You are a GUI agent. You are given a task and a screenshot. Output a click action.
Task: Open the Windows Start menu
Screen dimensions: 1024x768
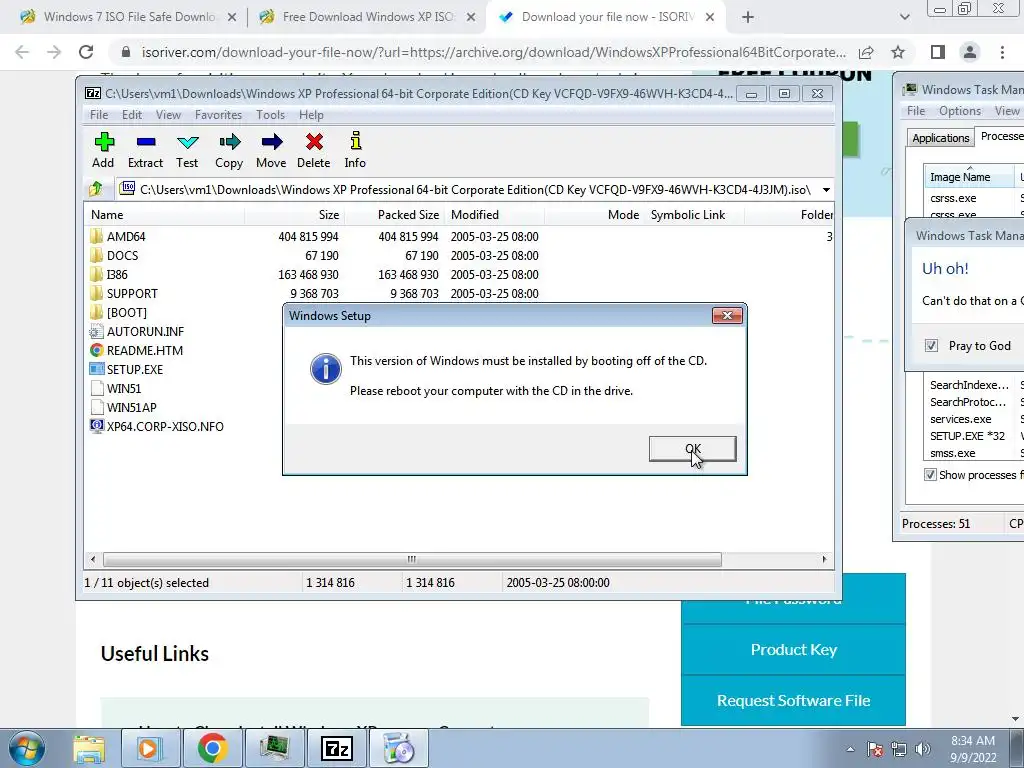click(26, 749)
